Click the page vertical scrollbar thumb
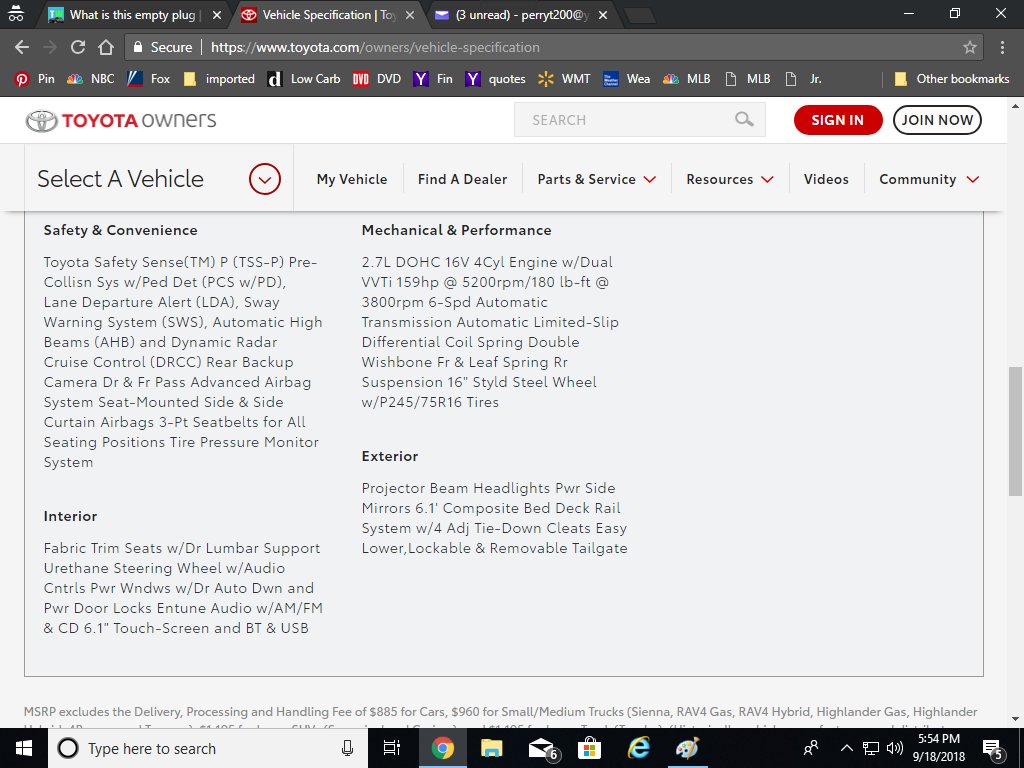Image resolution: width=1024 pixels, height=768 pixels. tap(1015, 431)
